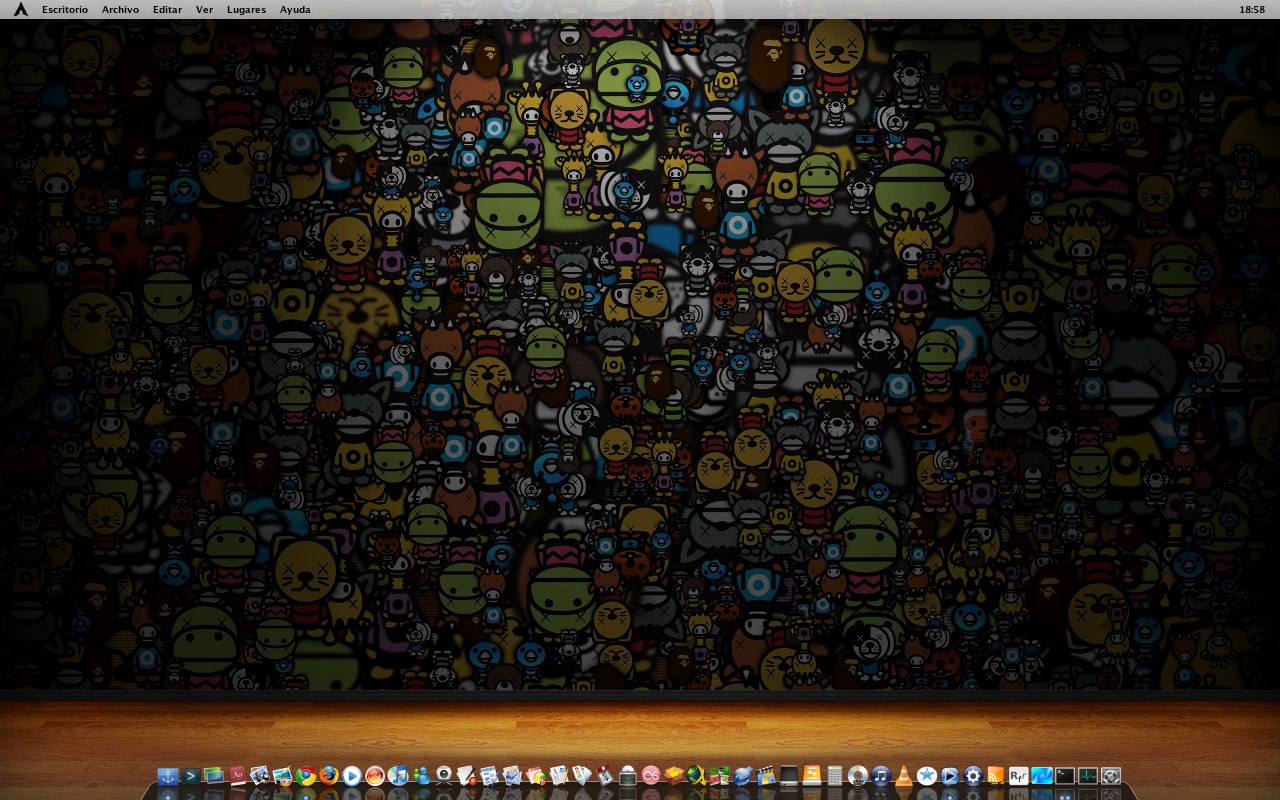Click the 18:58 clock

tap(1252, 9)
